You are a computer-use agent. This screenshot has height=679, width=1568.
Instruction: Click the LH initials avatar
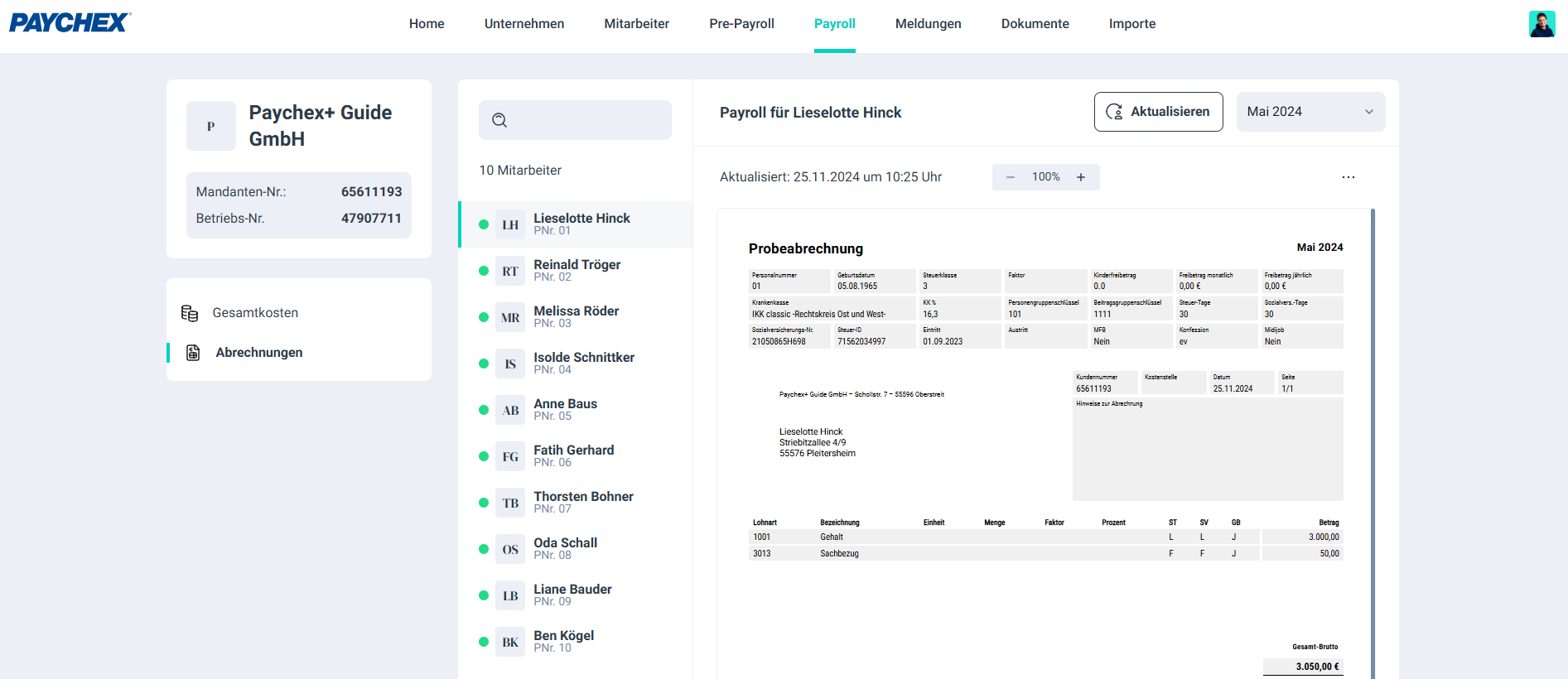click(510, 224)
